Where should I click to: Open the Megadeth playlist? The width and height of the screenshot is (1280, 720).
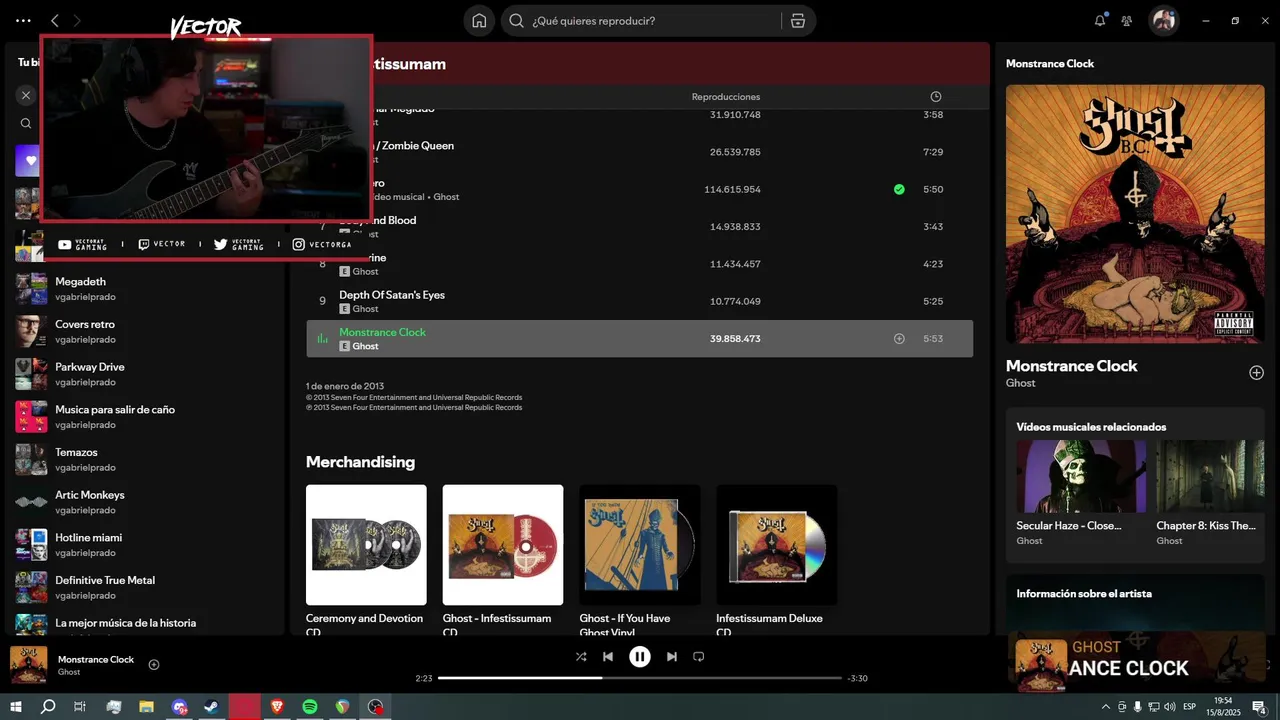pyautogui.click(x=147, y=289)
